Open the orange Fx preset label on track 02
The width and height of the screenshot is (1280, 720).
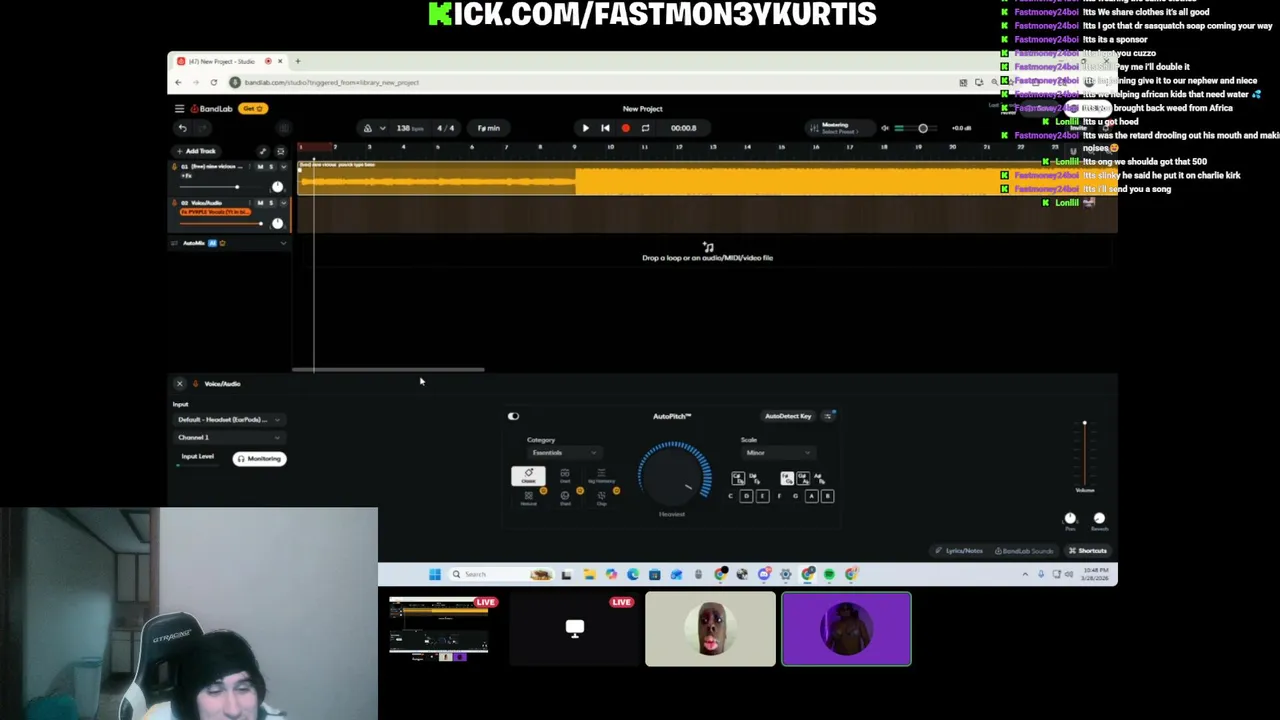214,212
